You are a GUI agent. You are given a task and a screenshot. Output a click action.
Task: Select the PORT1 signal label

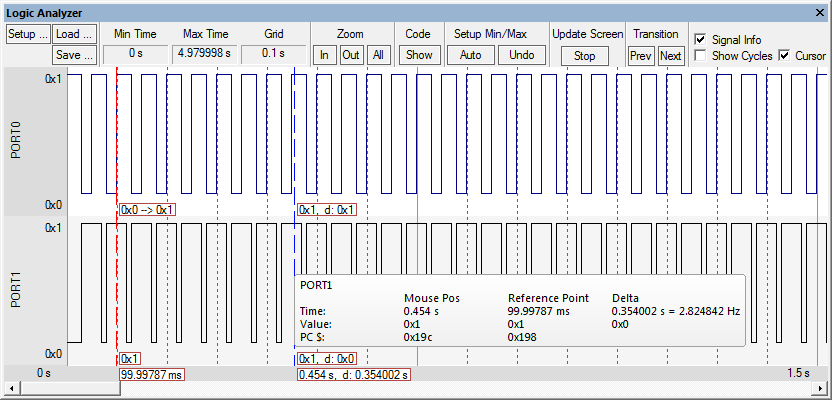point(15,290)
